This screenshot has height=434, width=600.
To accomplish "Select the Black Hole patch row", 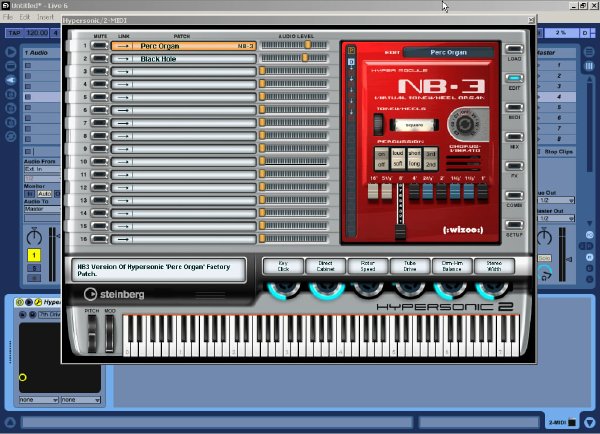I will (x=184, y=59).
